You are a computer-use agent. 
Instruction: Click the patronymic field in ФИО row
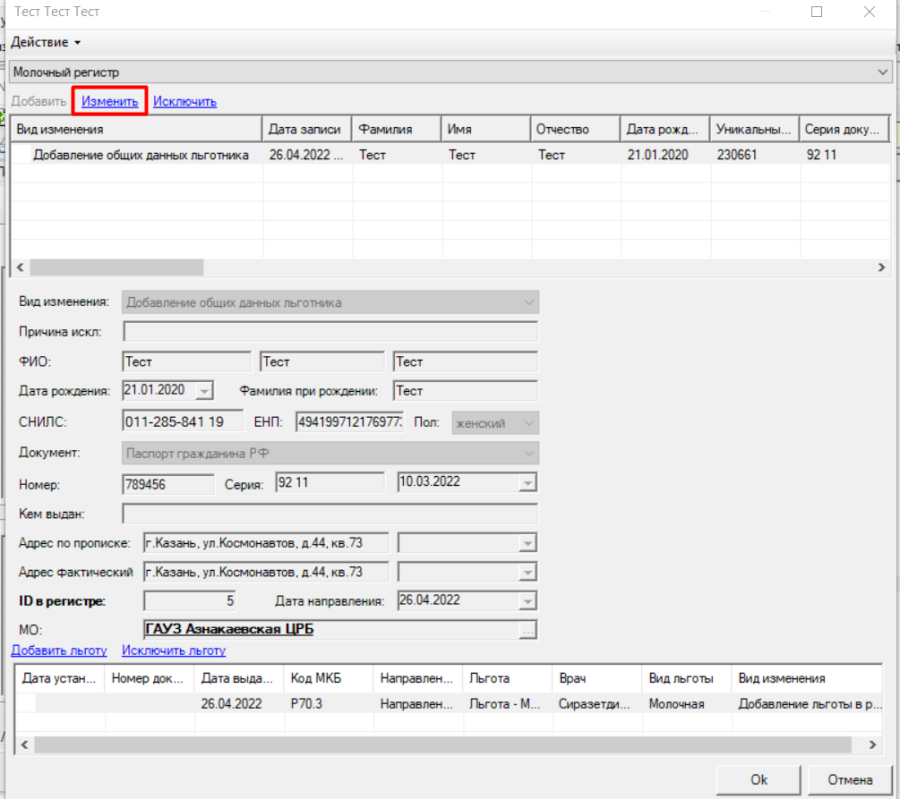coord(465,362)
